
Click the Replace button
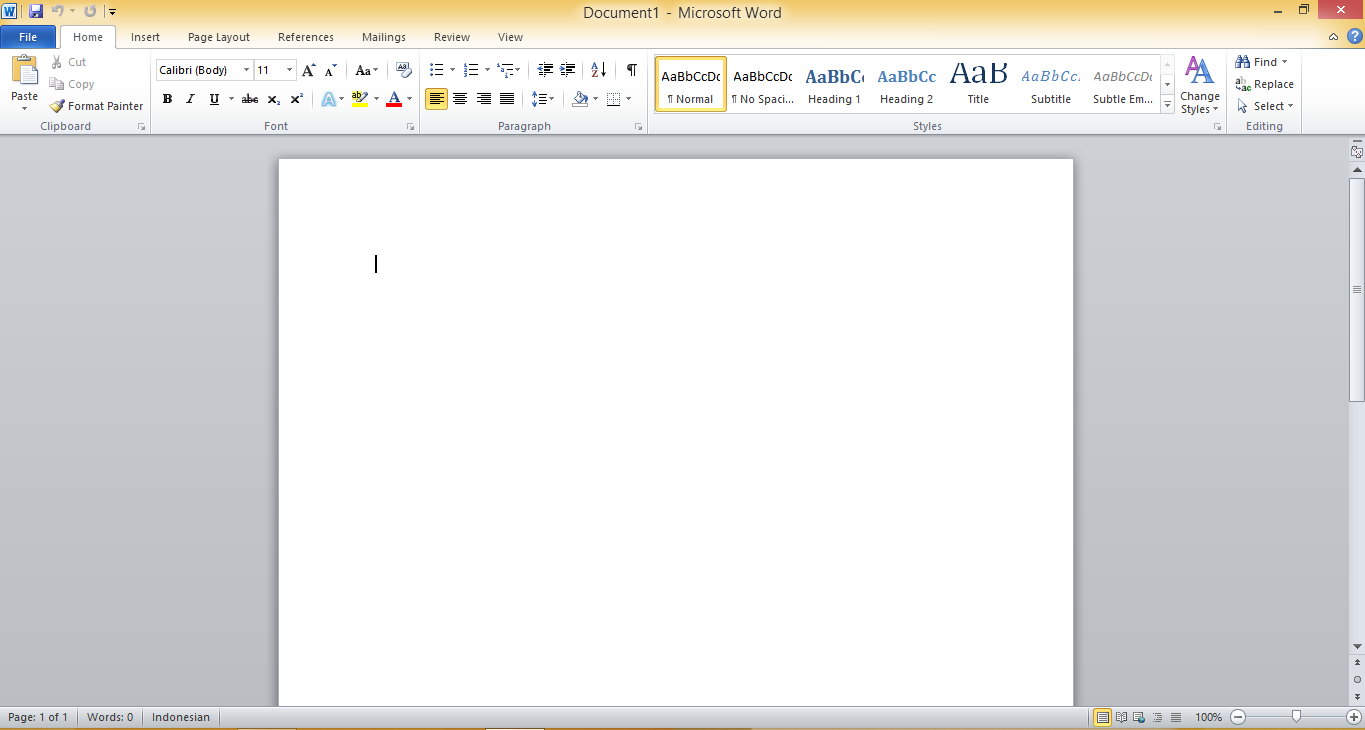coord(1264,84)
